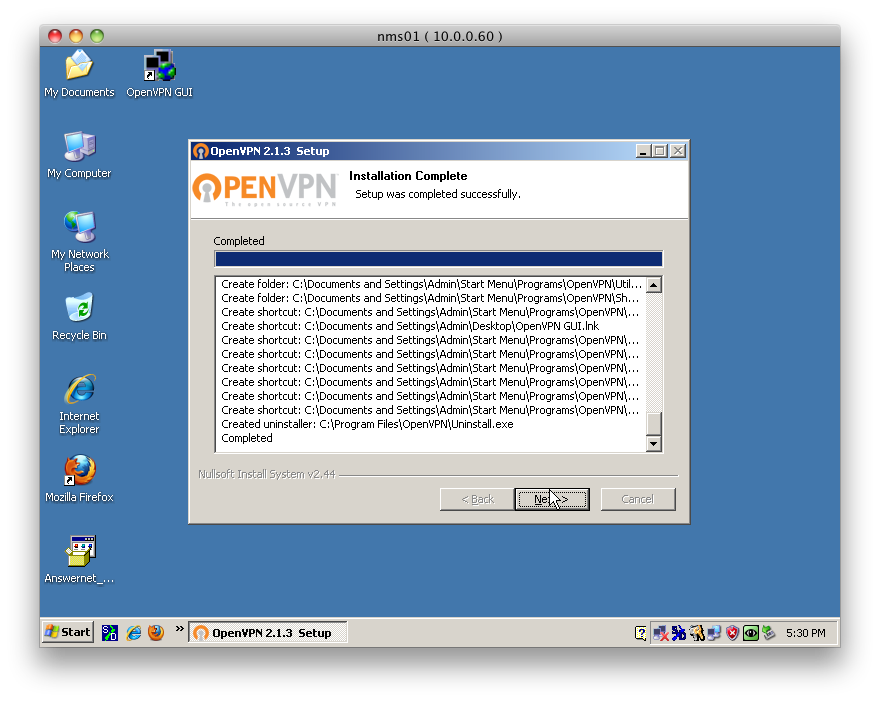
Task: Select the 'Created uninstaller' log line
Action: click(x=367, y=424)
